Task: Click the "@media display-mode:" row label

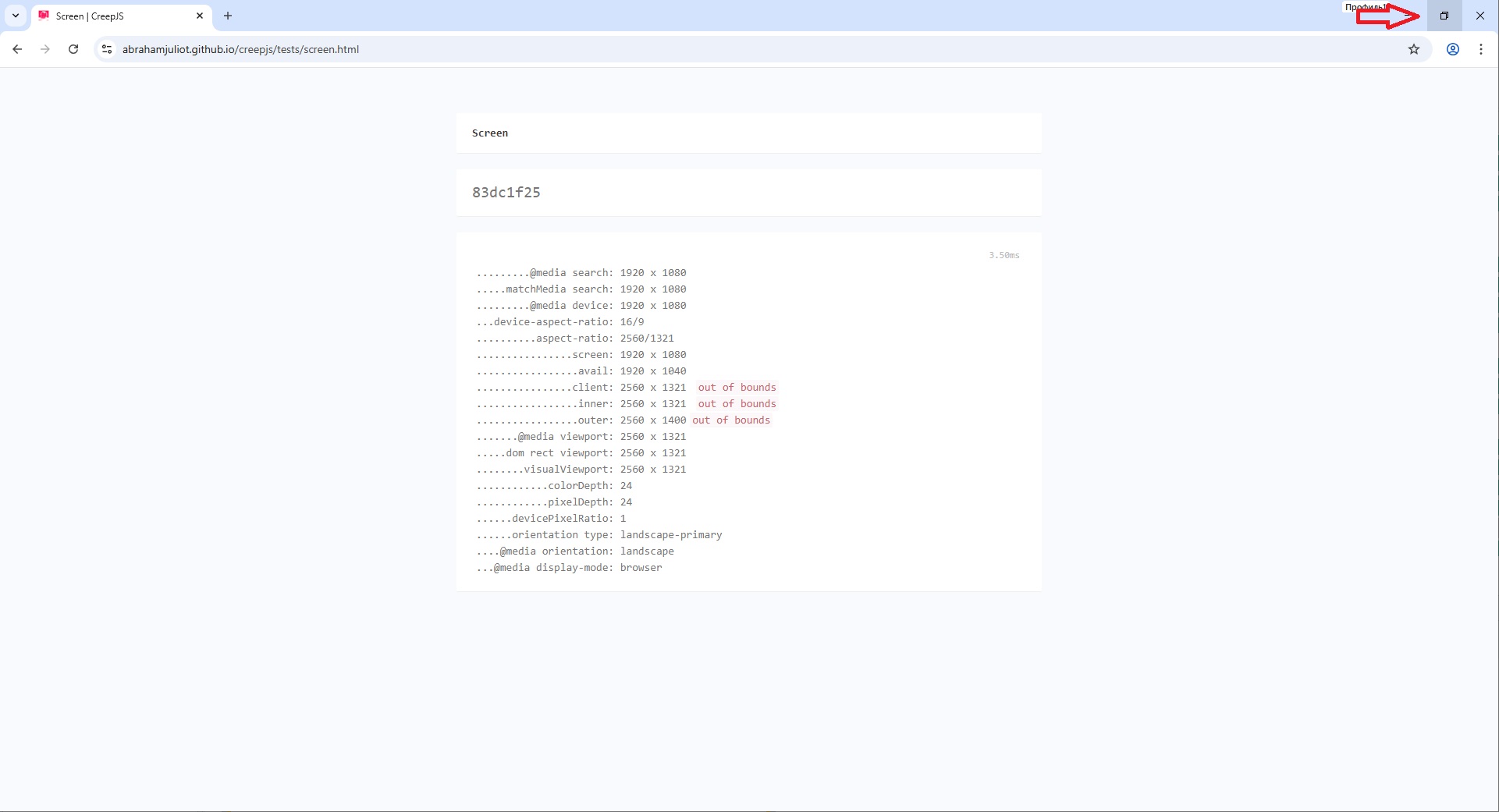Action: pyautogui.click(x=554, y=568)
